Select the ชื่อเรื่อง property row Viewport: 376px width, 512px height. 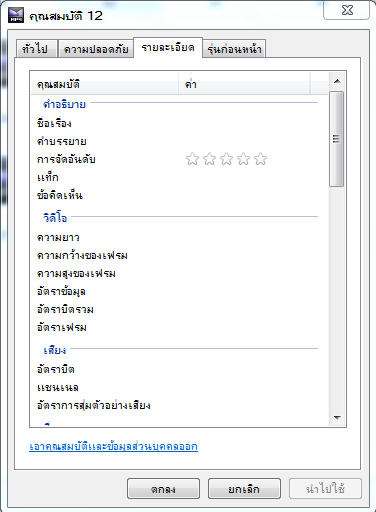[179, 123]
